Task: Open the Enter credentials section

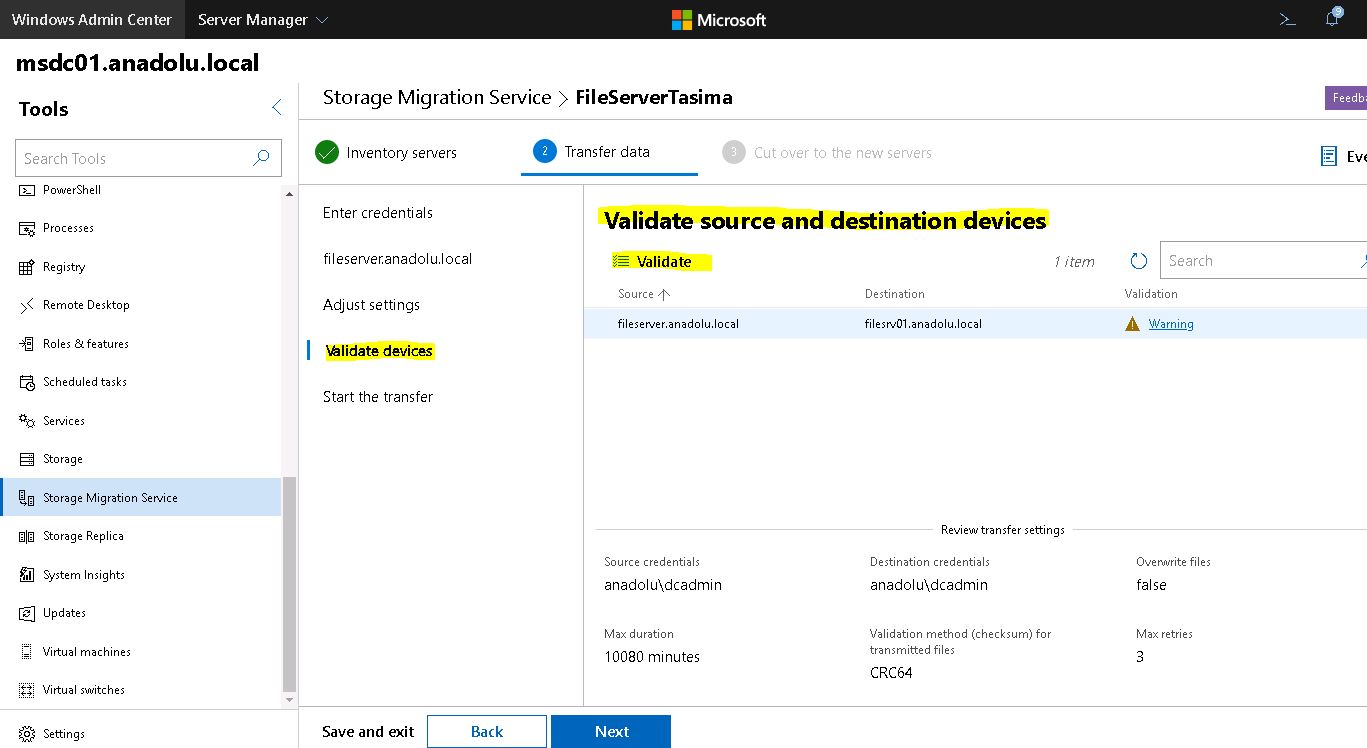Action: (x=378, y=213)
